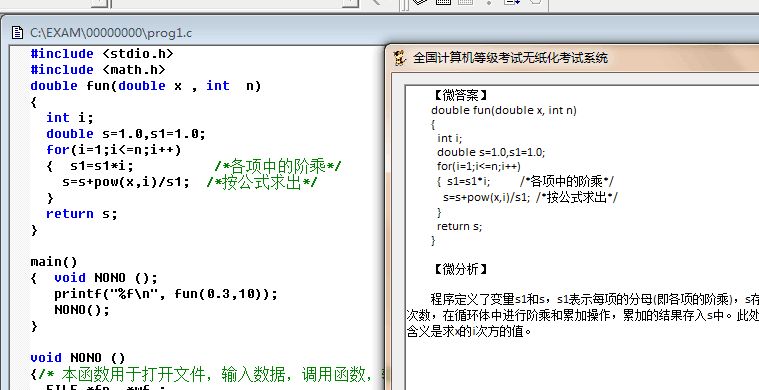Click the 【微答案】 heading in answer panel
Image resolution: width=759 pixels, height=390 pixels.
click(x=460, y=95)
